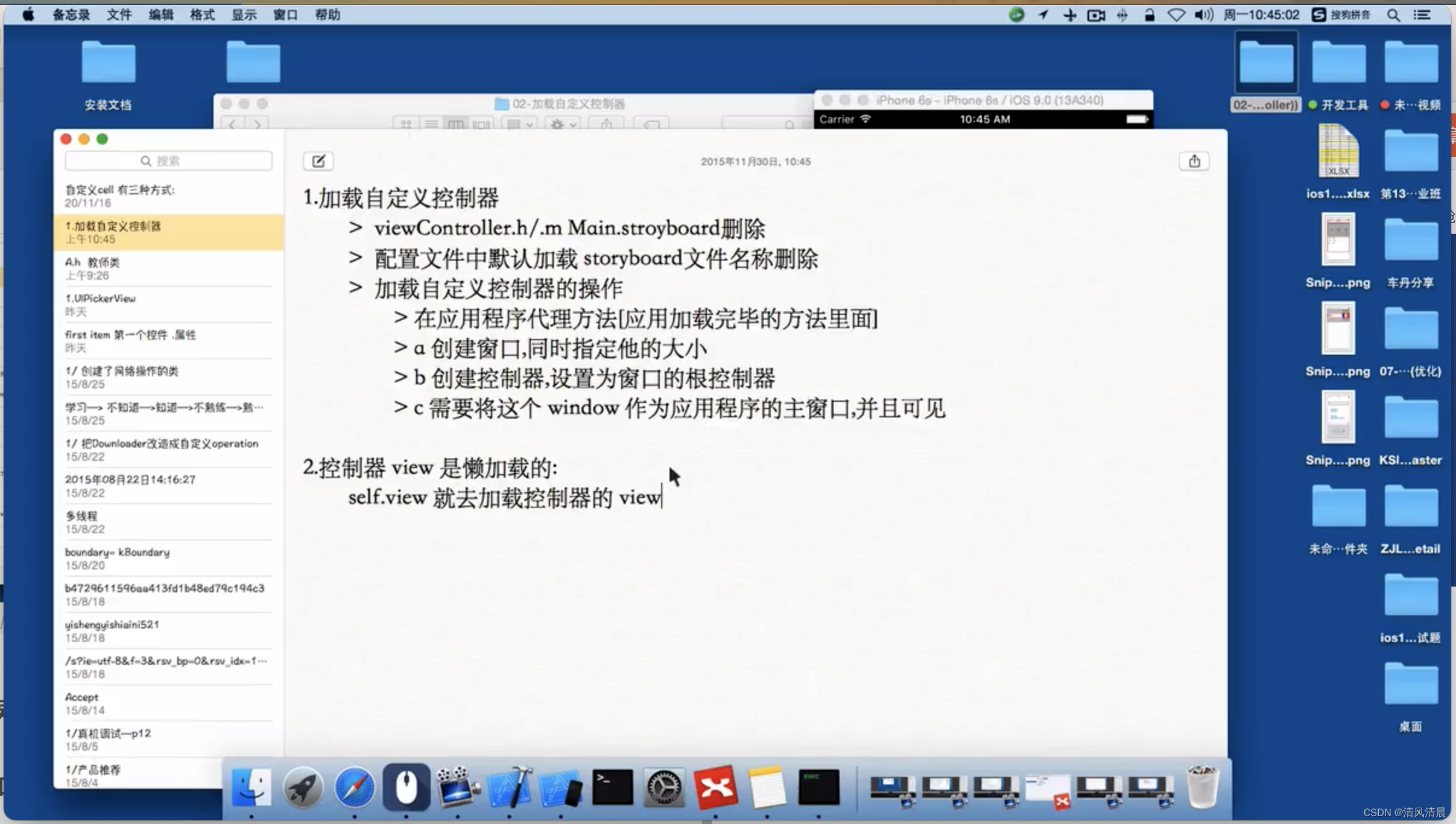Click the Wi-Fi icon in the menu bar

click(x=1176, y=14)
